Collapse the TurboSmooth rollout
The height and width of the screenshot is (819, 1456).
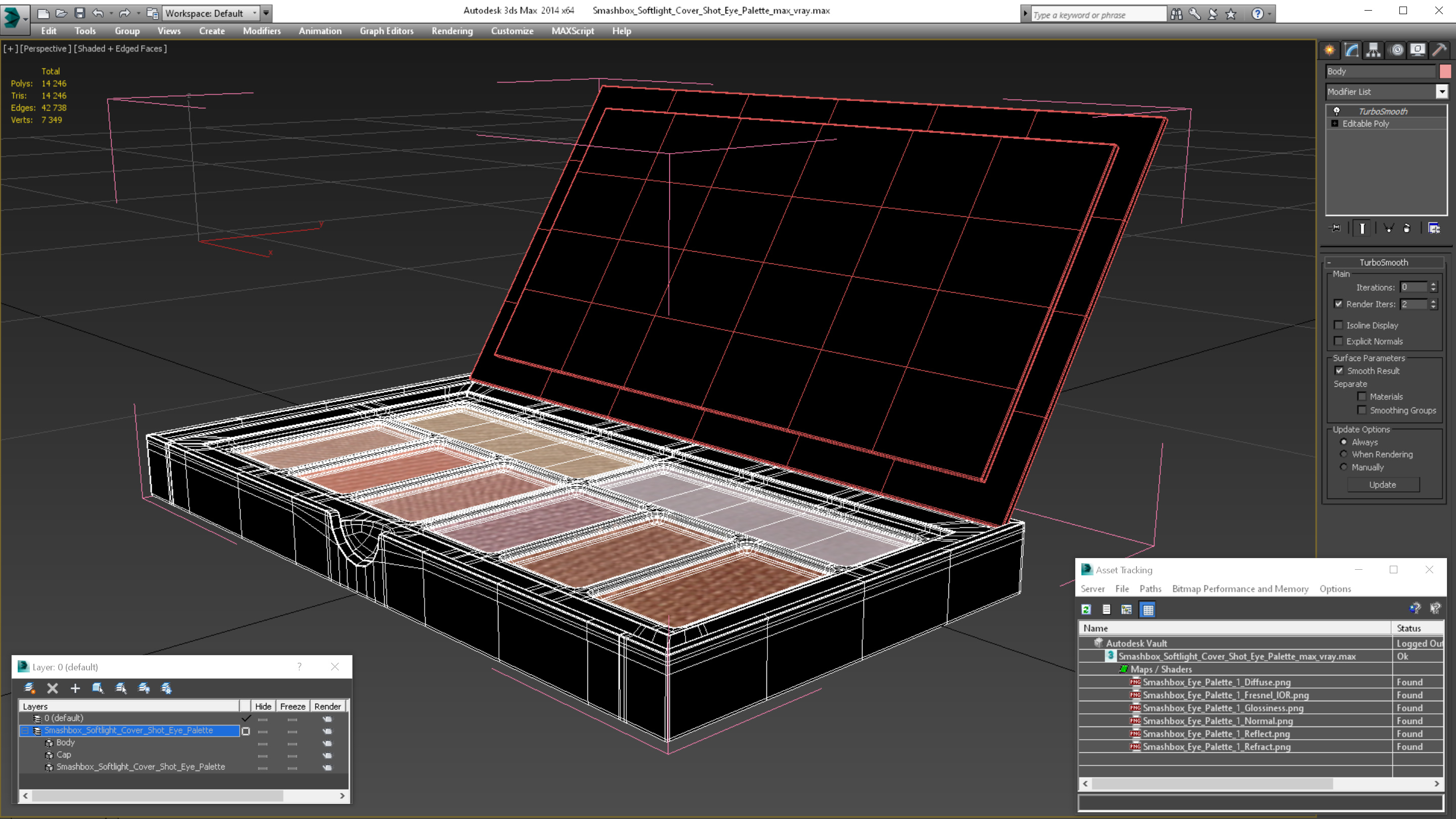(x=1330, y=262)
